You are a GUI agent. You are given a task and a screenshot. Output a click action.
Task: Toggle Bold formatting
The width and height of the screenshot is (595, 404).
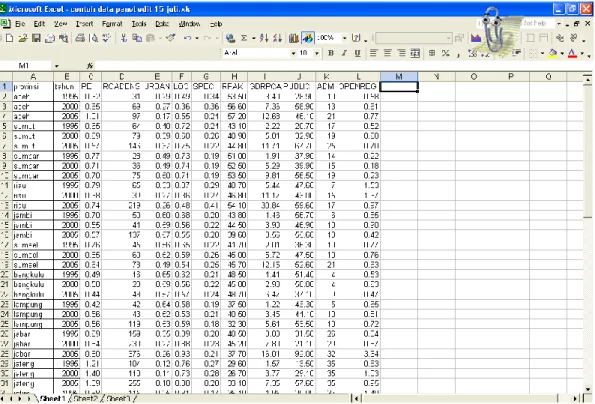(331, 53)
